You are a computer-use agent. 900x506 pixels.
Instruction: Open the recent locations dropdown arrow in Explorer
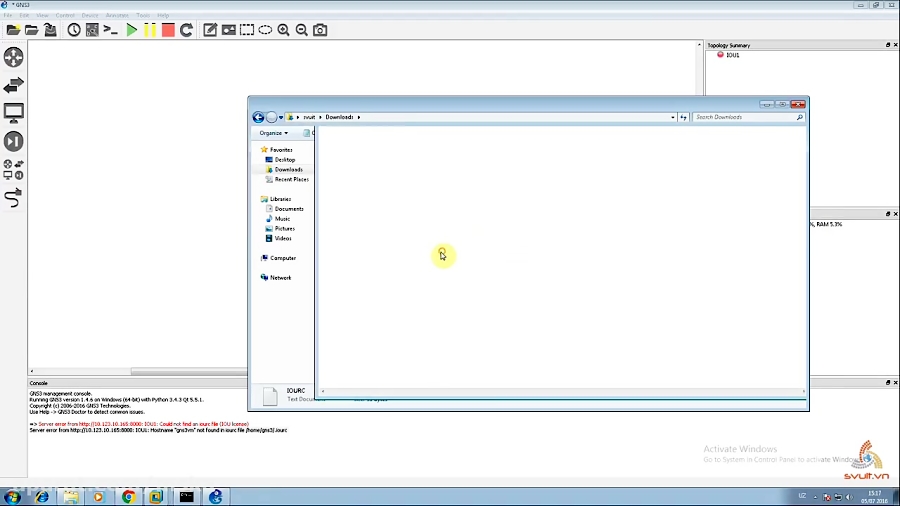tap(281, 118)
